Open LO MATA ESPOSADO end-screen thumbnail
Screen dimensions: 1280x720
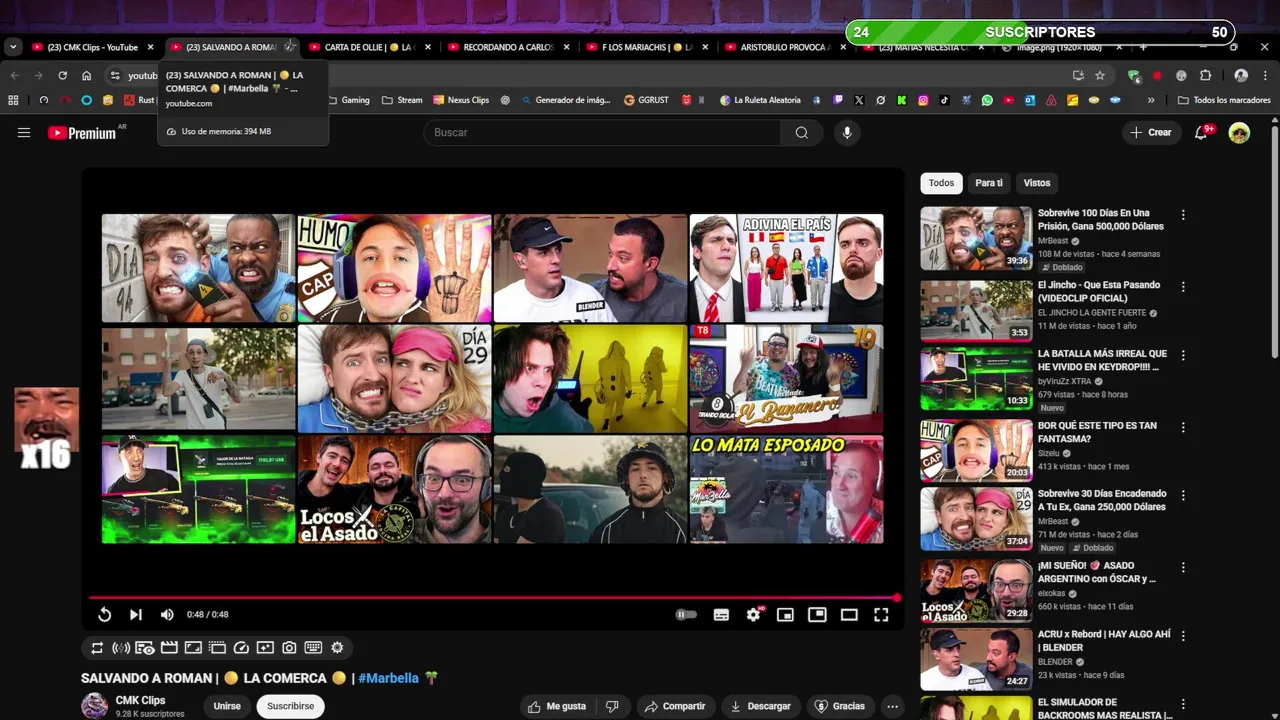[786, 489]
